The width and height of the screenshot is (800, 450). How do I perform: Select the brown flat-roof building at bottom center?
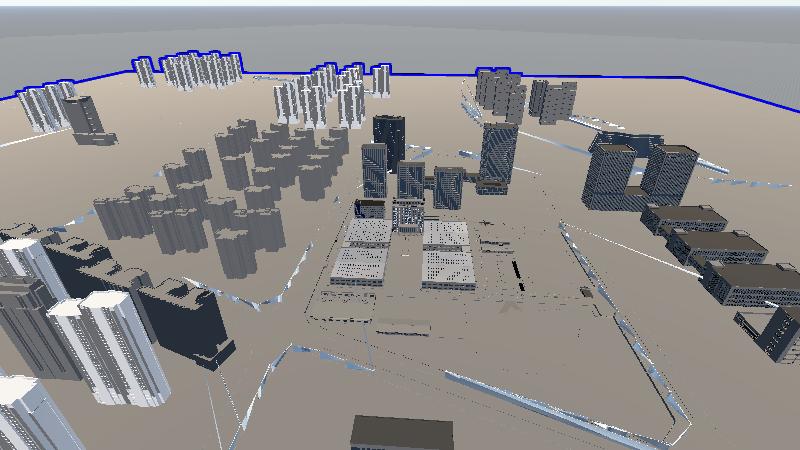pos(401,434)
